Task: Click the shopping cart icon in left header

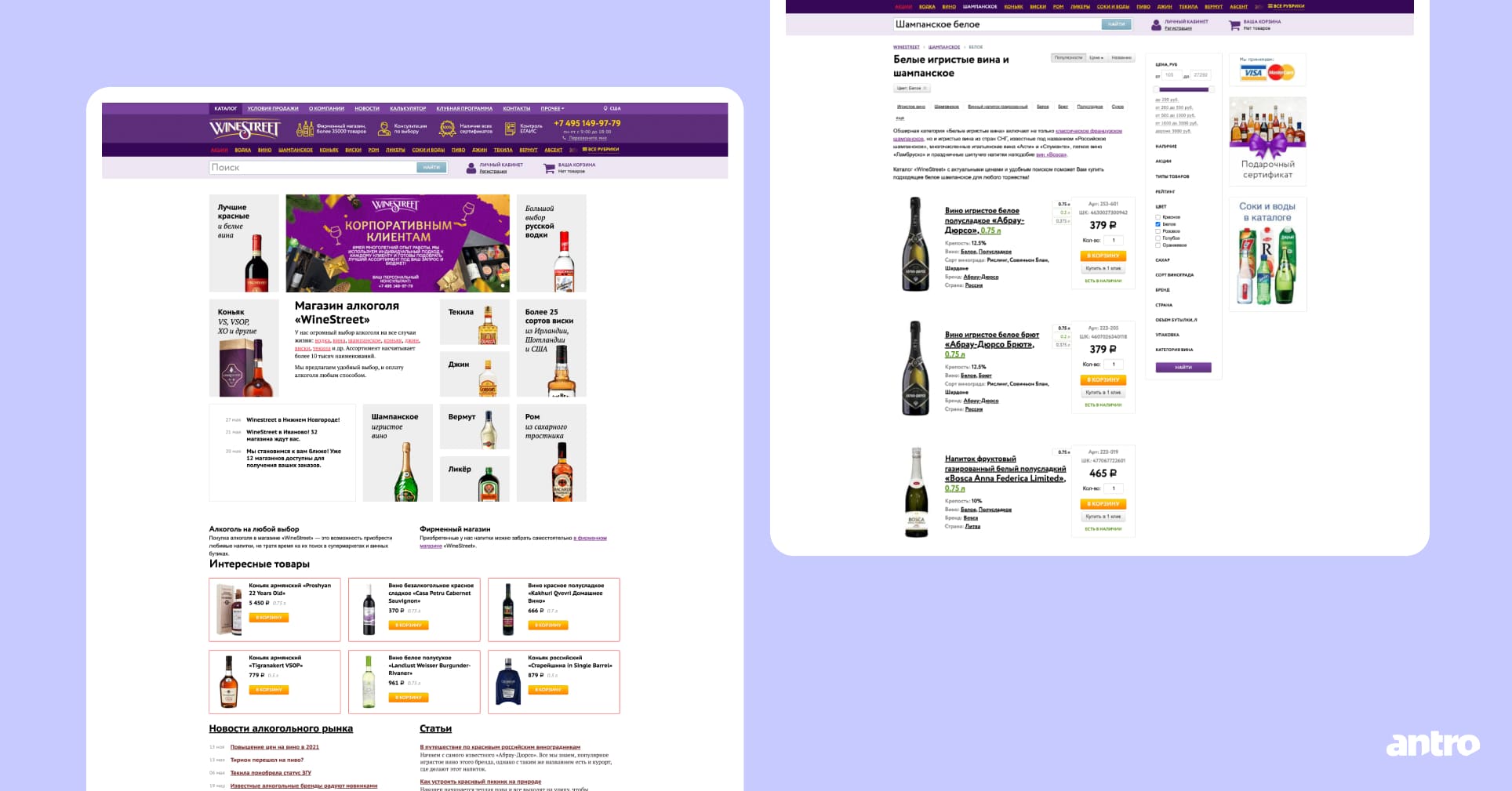Action: 549,168
